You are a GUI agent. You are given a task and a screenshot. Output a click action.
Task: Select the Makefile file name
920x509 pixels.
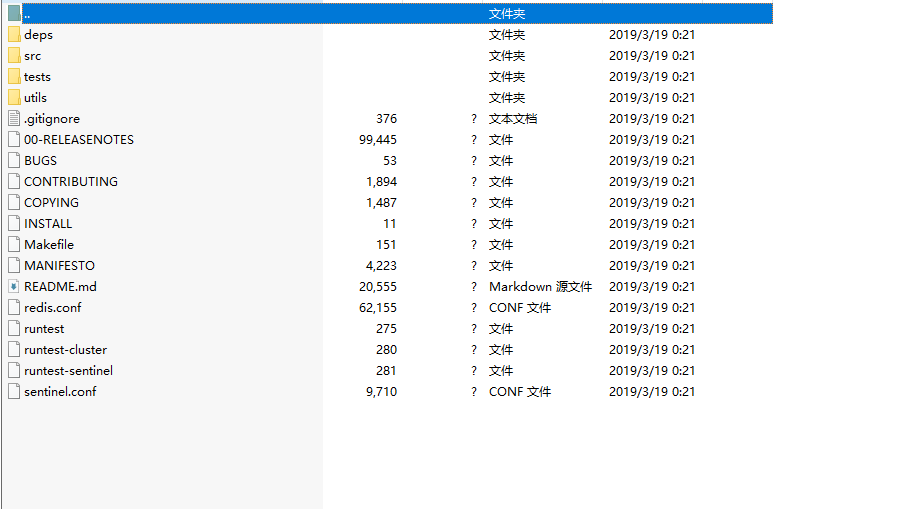click(x=49, y=245)
